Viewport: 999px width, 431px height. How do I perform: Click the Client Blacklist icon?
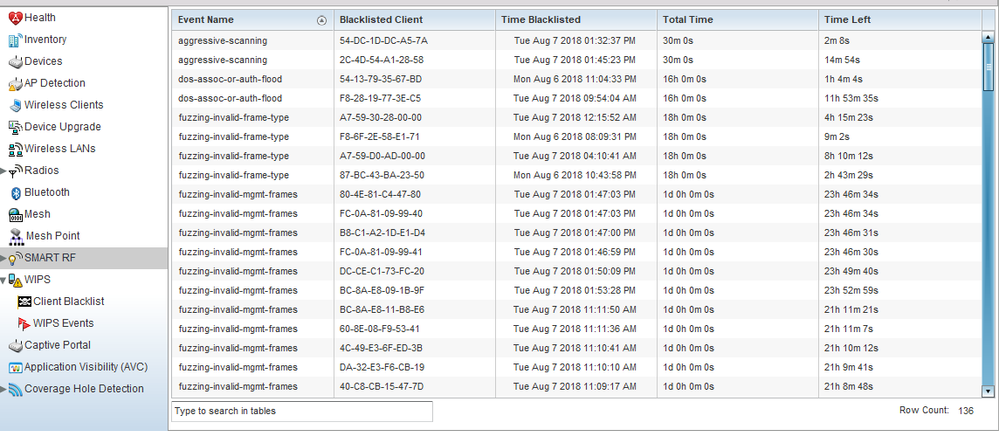(x=23, y=301)
